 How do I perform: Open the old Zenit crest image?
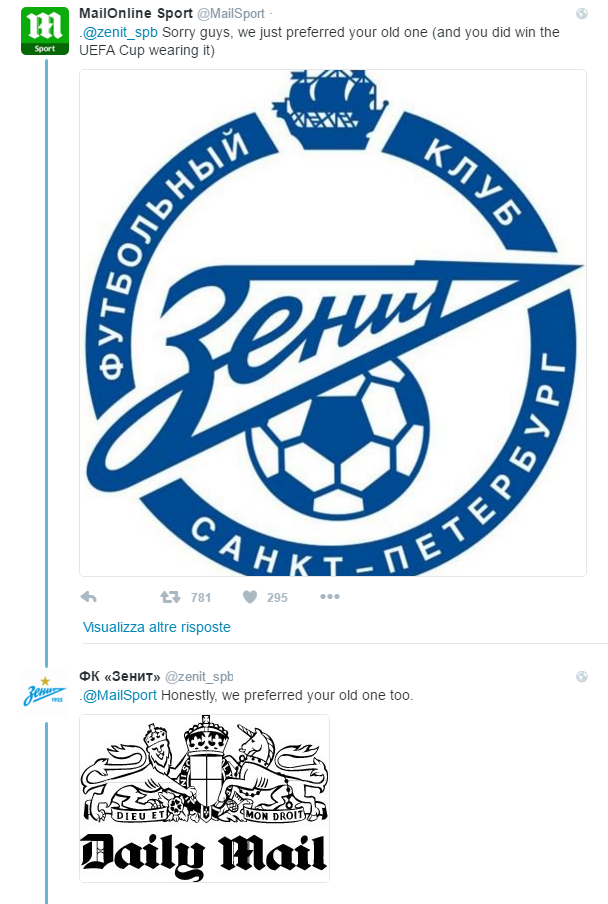tap(333, 323)
